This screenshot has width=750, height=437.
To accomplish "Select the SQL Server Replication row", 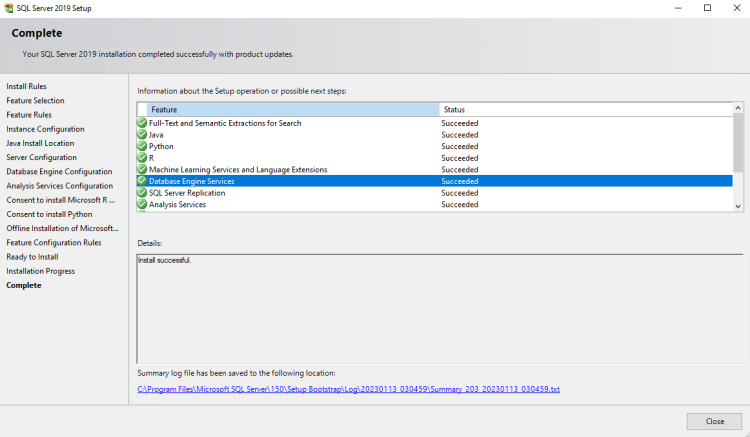I will click(435, 193).
